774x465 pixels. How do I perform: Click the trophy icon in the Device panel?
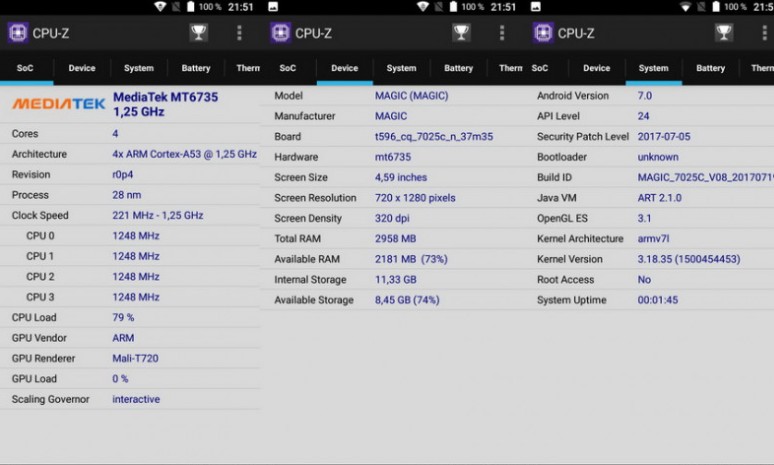[x=461, y=33]
